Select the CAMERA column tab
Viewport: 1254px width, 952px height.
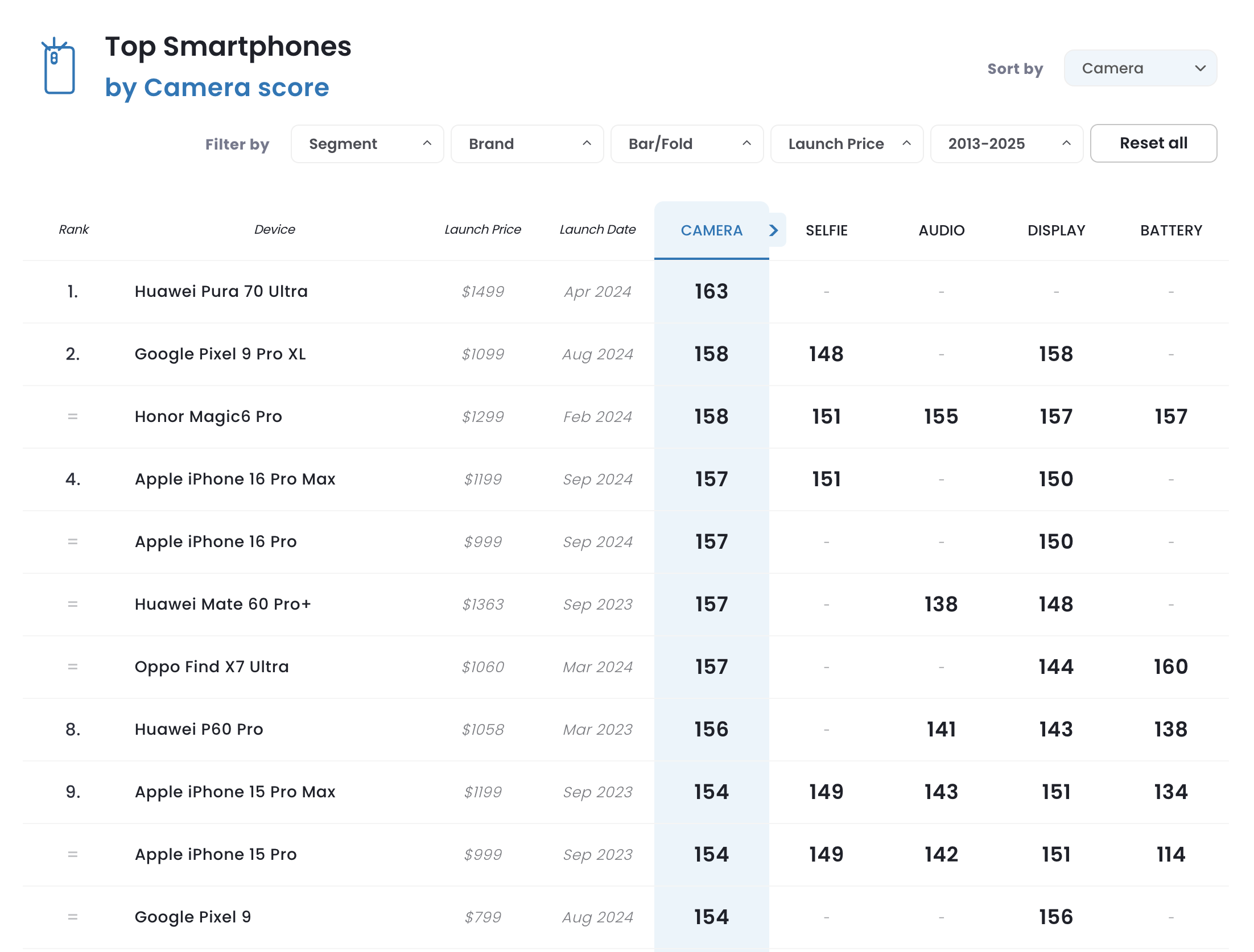pos(711,230)
